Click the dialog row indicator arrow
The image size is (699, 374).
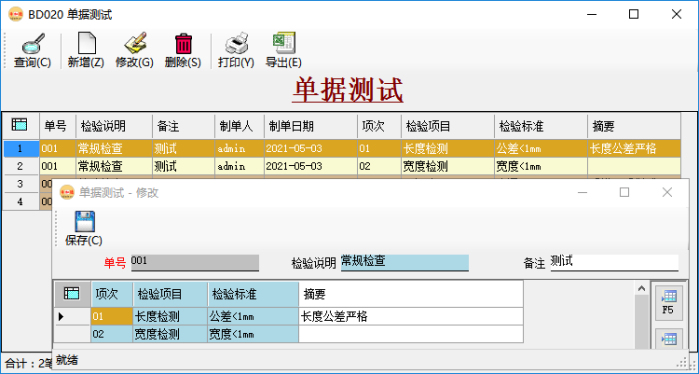pos(61,316)
